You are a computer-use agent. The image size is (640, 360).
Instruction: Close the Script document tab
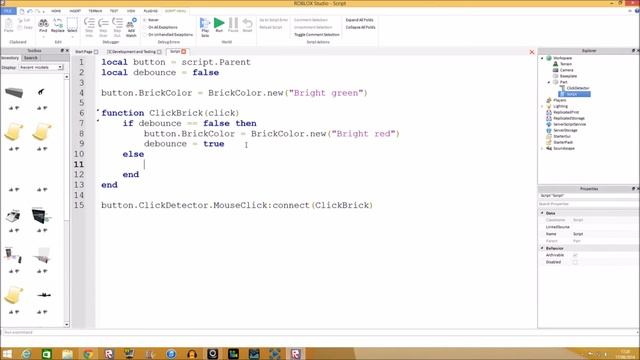(184, 51)
